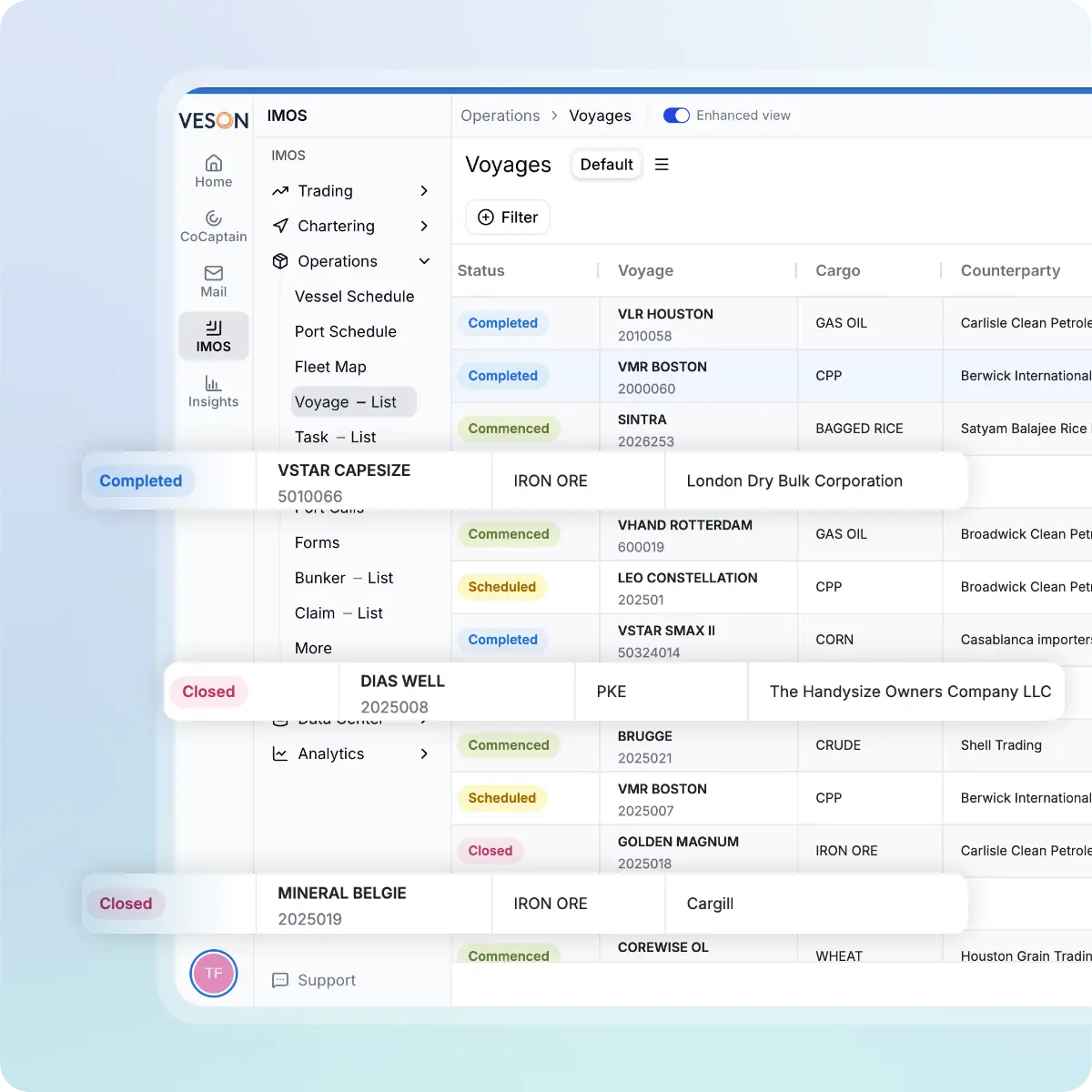Collapse the Operations menu chevron
The height and width of the screenshot is (1092, 1092).
click(x=424, y=261)
